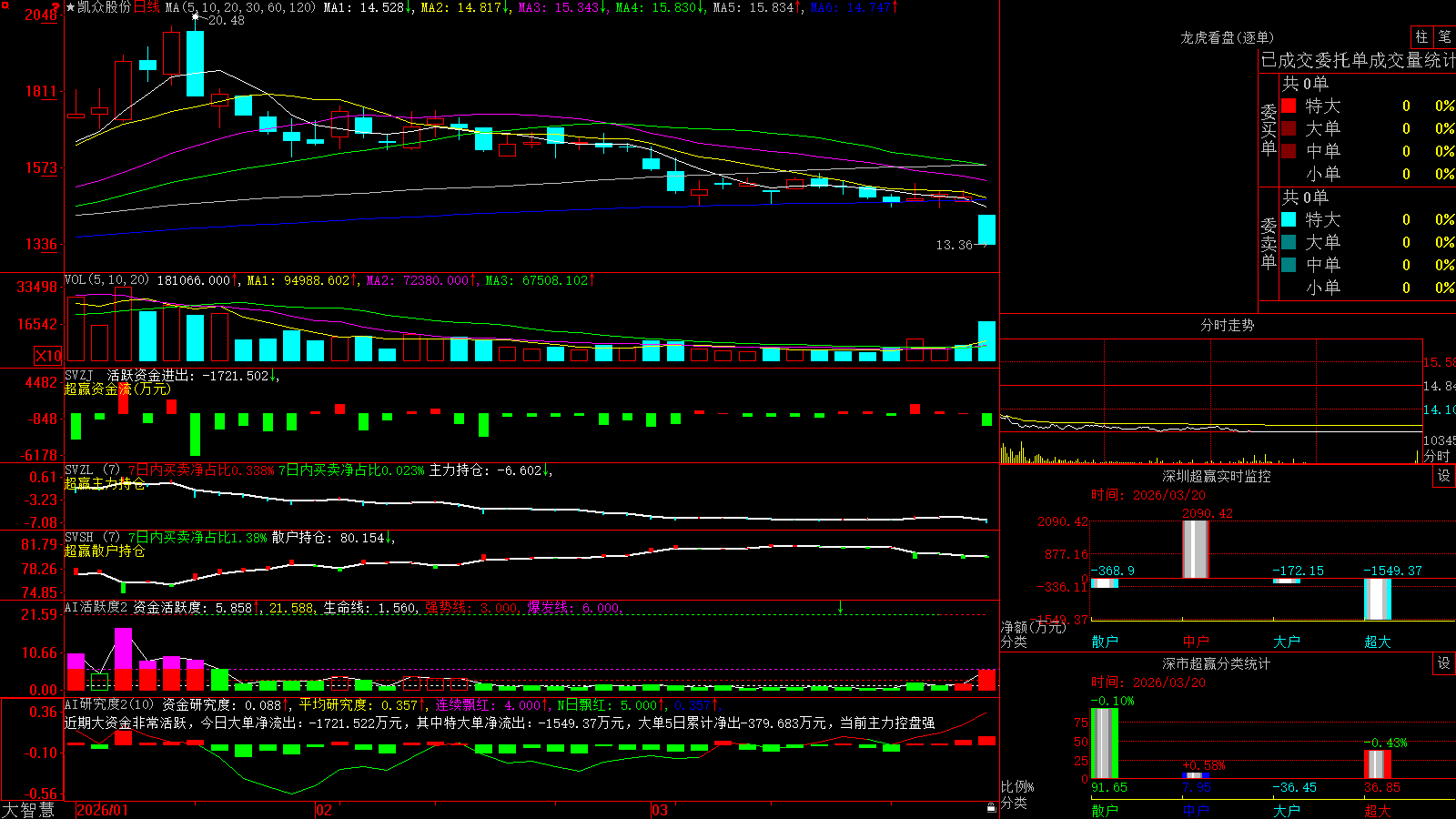The width and height of the screenshot is (1456, 819).
Task: Click the 龙虎看盘(逐单) panel title
Action: pyautogui.click(x=1228, y=37)
